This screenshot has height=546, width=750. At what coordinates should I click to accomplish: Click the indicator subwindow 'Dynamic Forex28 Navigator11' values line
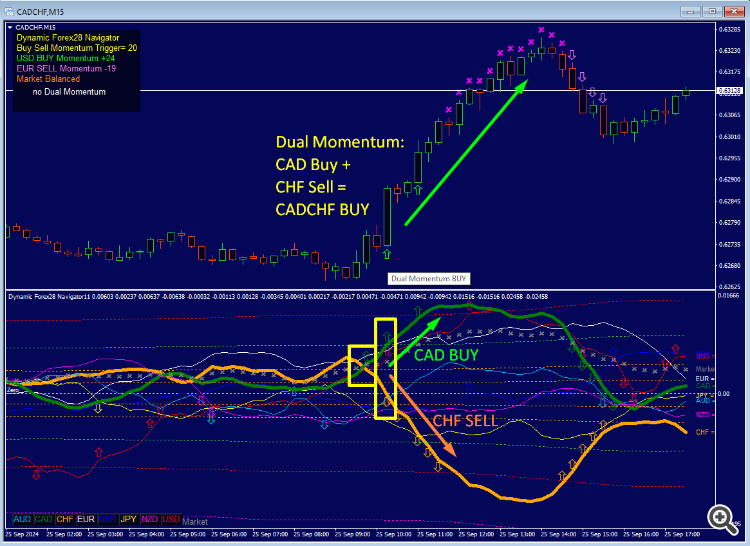pos(278,297)
